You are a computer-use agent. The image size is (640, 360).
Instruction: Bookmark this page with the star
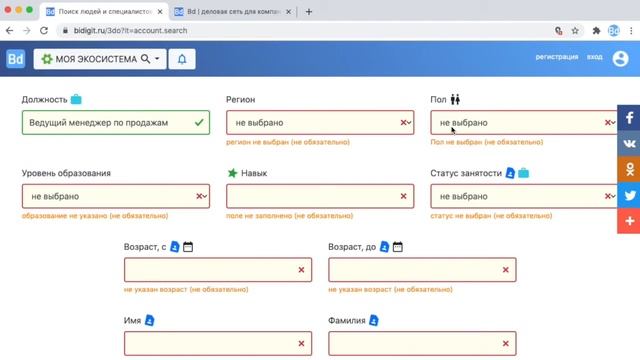[575, 31]
